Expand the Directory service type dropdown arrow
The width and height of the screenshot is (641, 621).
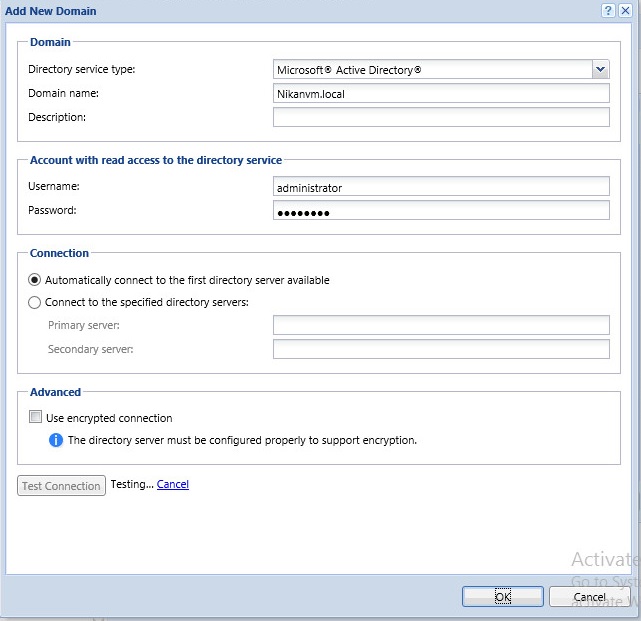[600, 69]
